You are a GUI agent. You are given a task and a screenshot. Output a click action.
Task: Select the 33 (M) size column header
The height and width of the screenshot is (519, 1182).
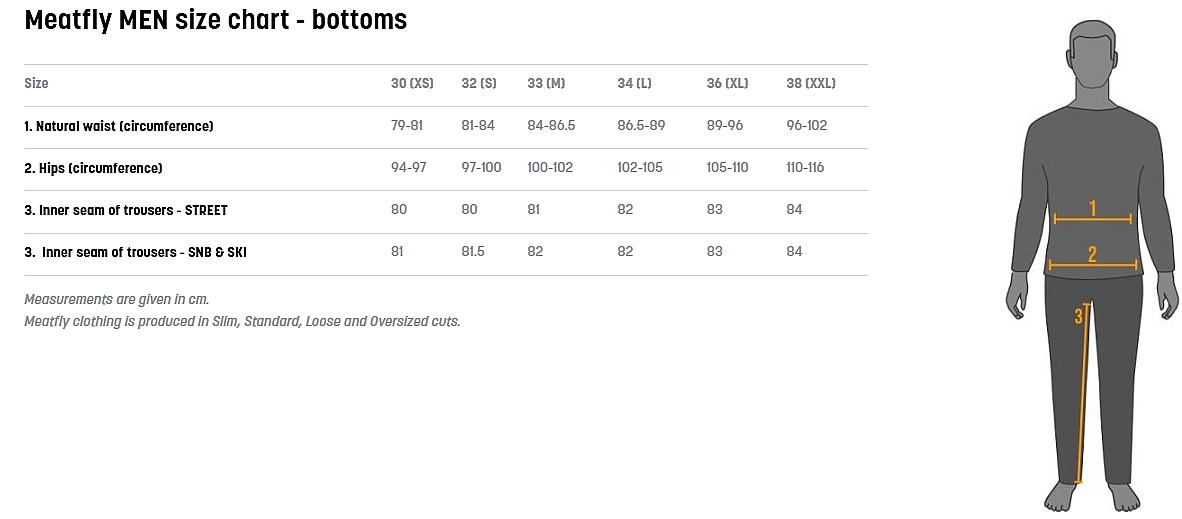[x=546, y=83]
